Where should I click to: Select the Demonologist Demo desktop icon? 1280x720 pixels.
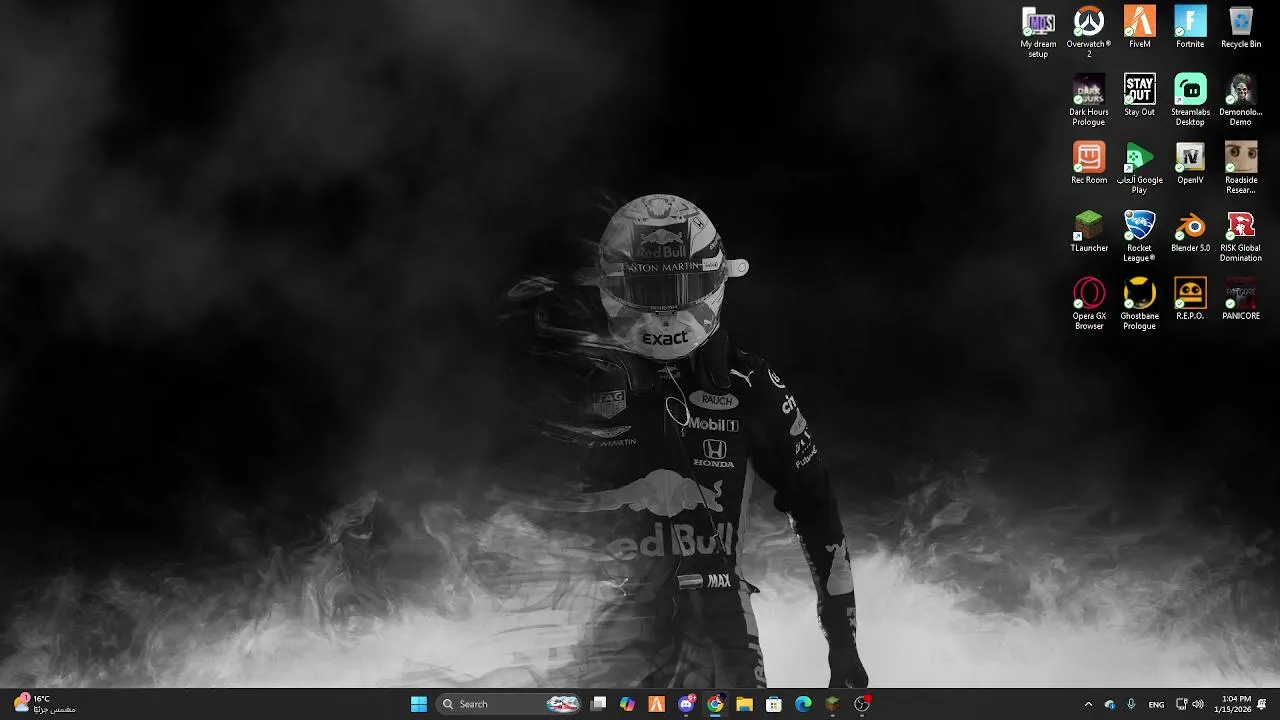pyautogui.click(x=1241, y=100)
